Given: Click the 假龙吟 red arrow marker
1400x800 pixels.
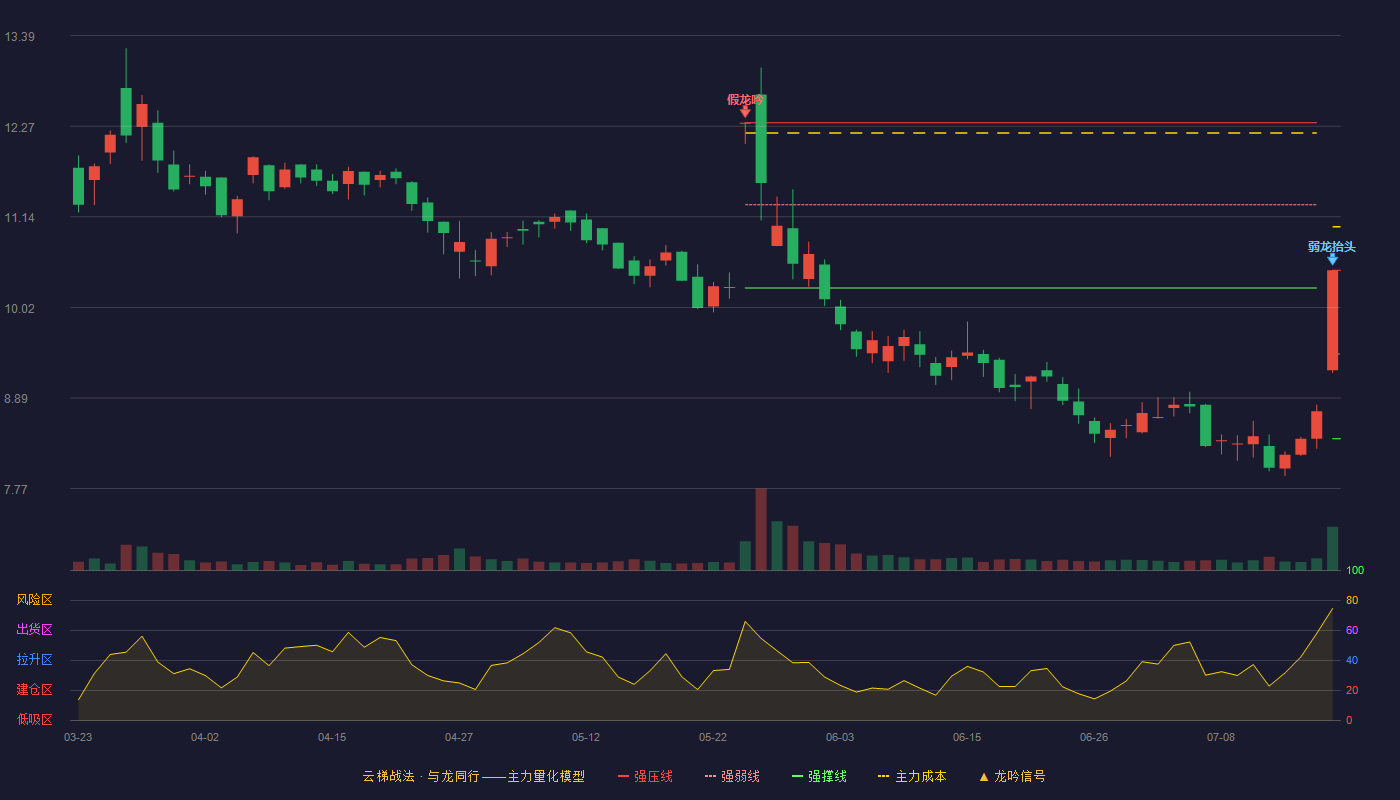Looking at the screenshot, I should 745,112.
